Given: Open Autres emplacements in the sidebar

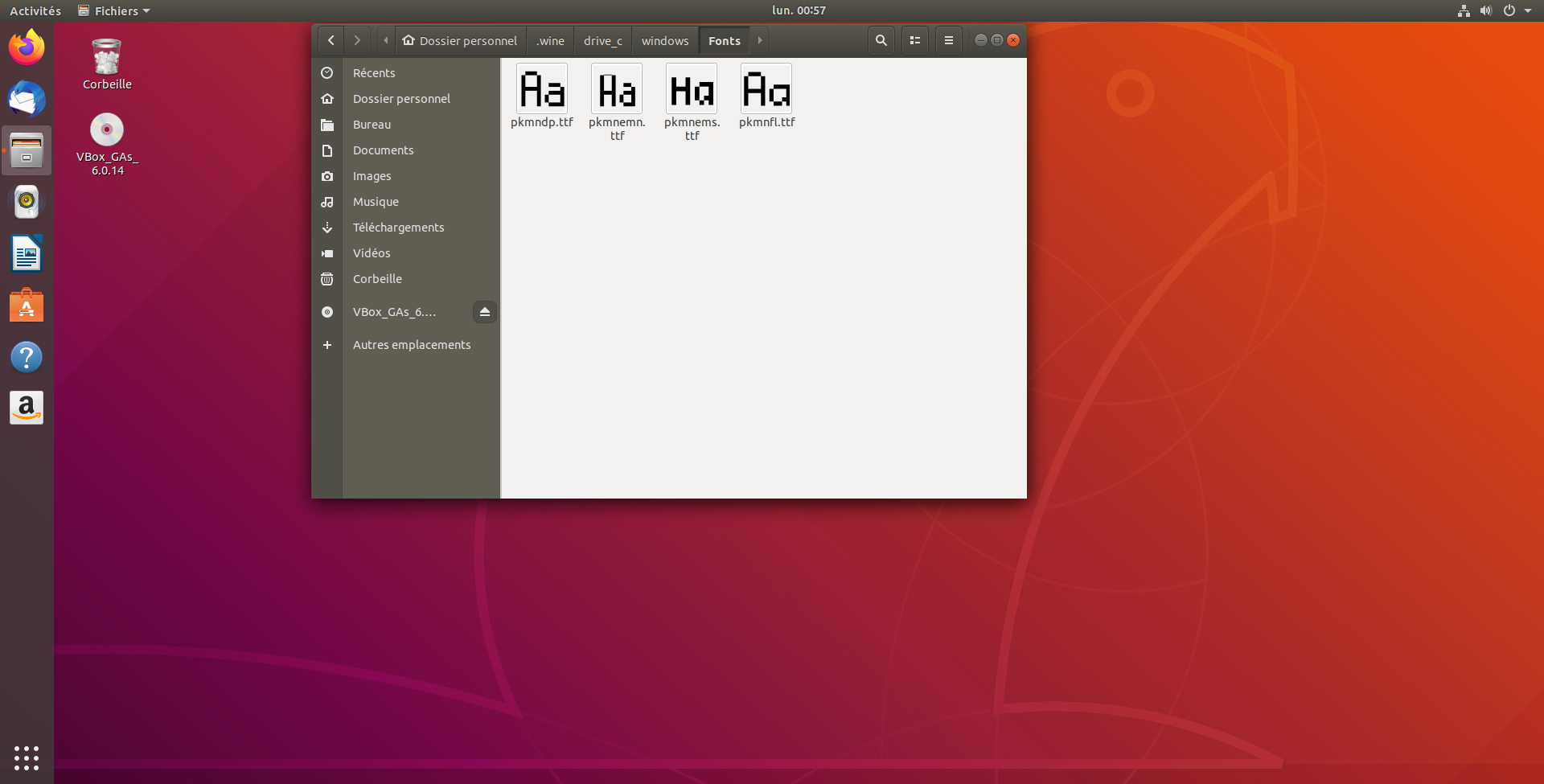Looking at the screenshot, I should click(x=411, y=345).
